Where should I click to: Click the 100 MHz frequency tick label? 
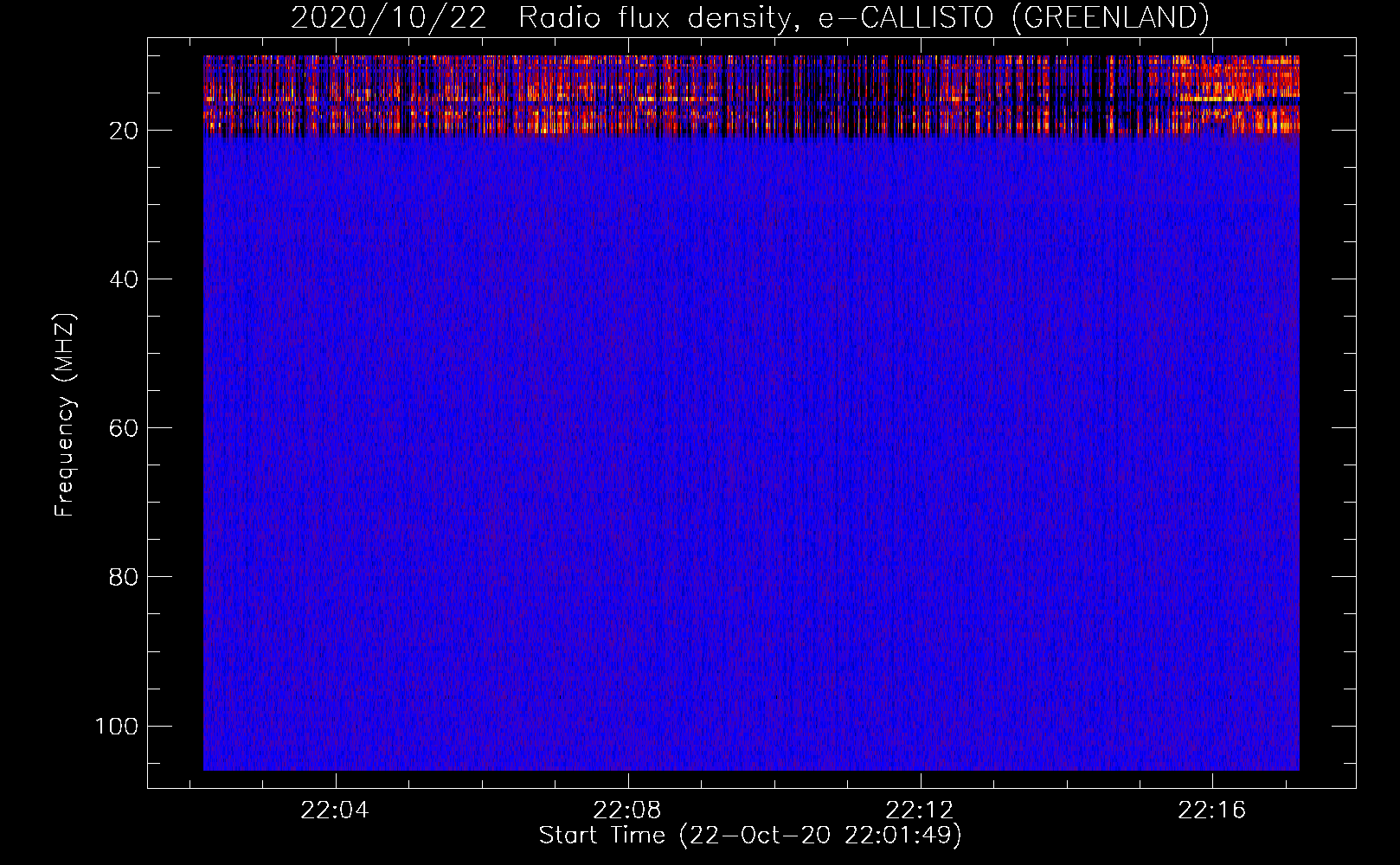[x=117, y=726]
